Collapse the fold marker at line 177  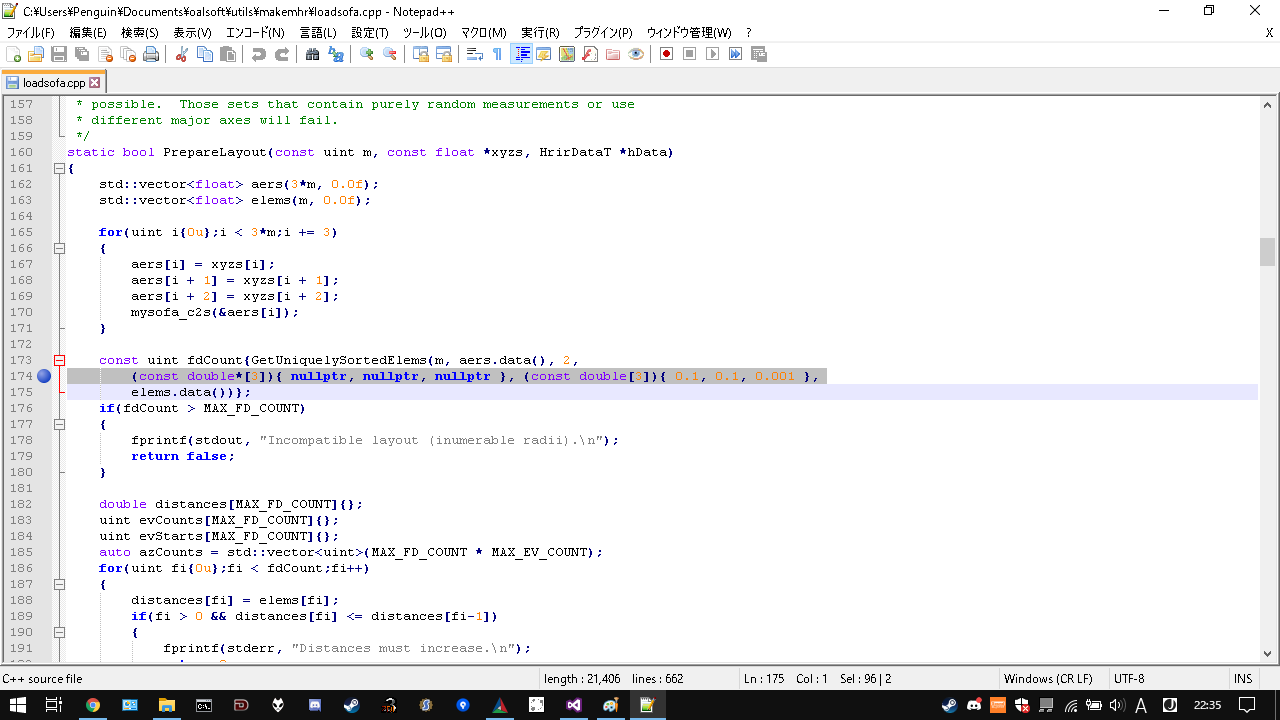click(x=58, y=424)
